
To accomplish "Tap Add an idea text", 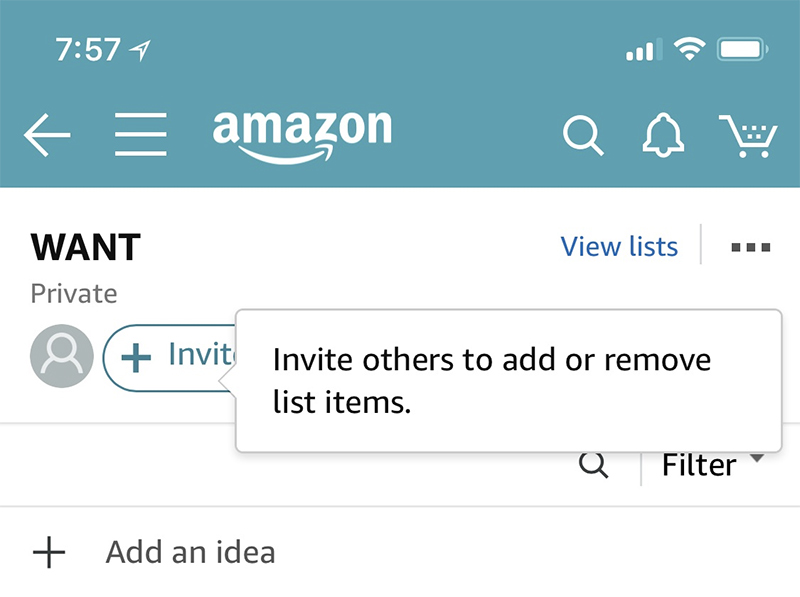I will pyautogui.click(x=190, y=552).
